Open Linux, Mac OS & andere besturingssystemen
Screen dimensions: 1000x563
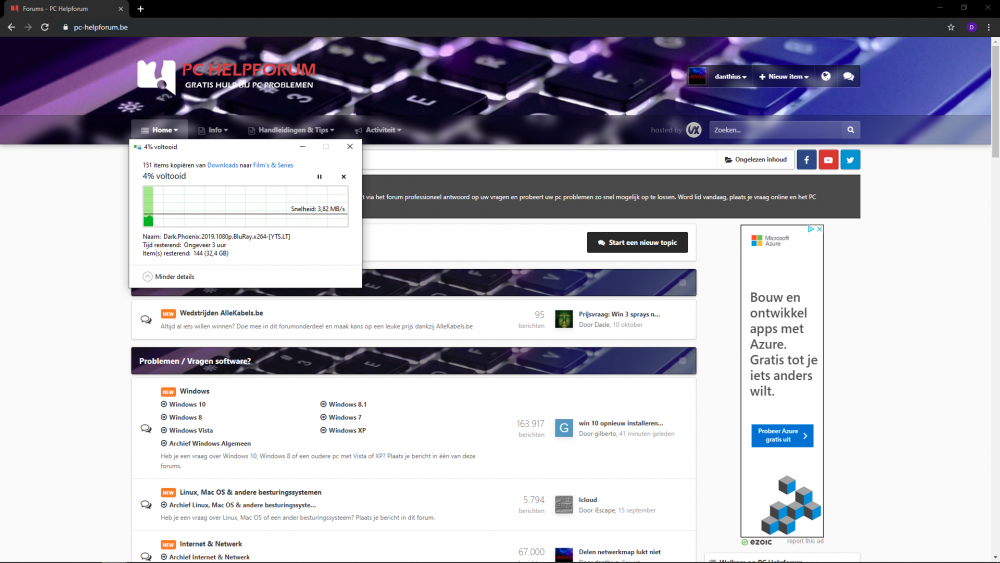(251, 492)
